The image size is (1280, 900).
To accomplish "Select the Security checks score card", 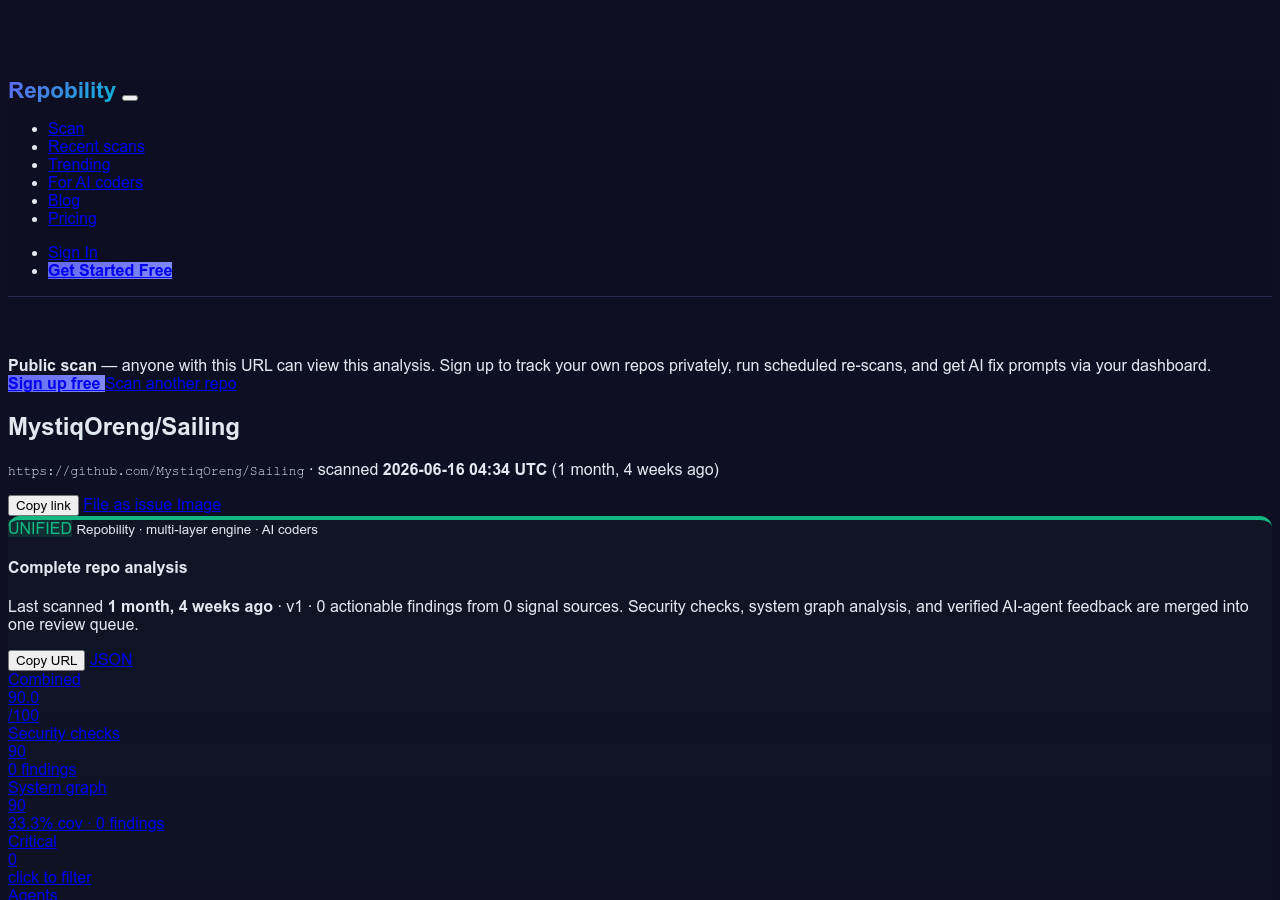I will (64, 751).
